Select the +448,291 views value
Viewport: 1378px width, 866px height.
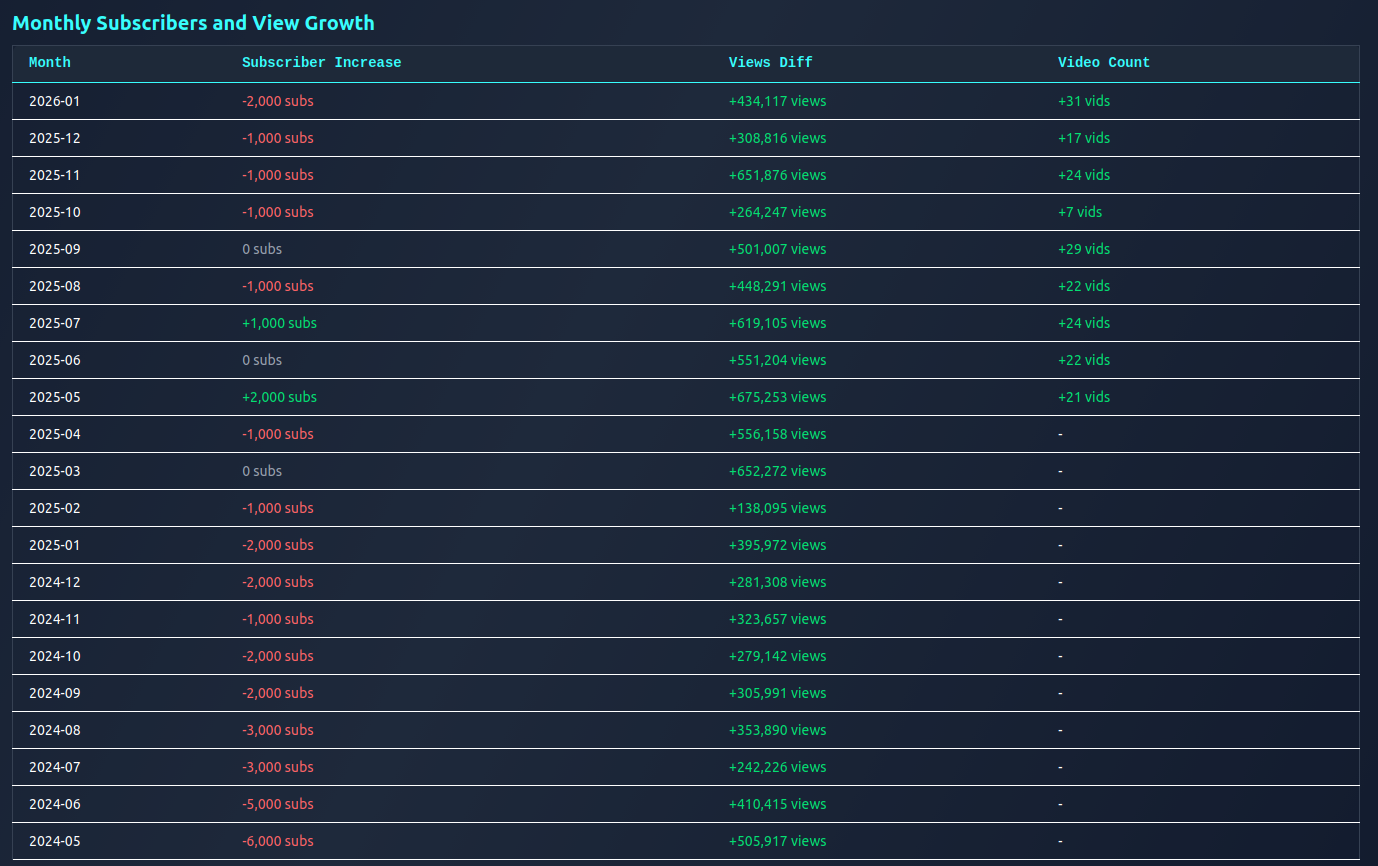tap(778, 286)
